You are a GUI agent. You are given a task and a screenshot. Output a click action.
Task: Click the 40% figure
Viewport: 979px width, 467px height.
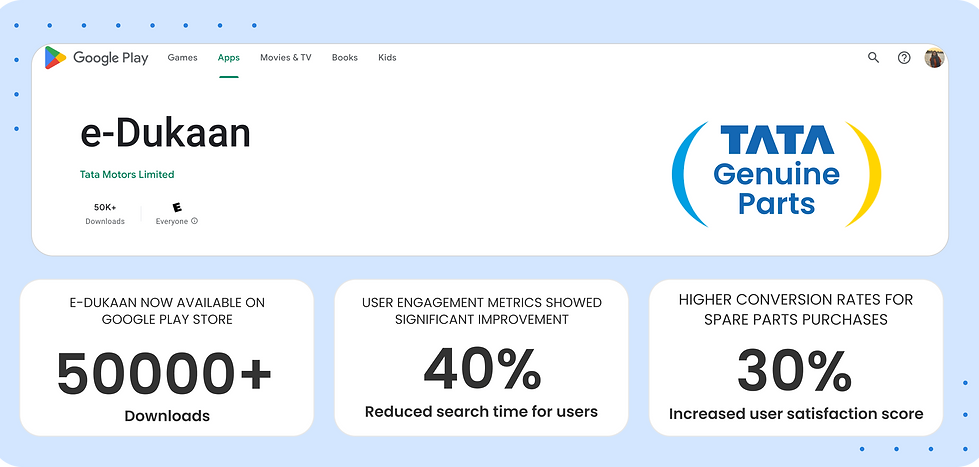(481, 369)
